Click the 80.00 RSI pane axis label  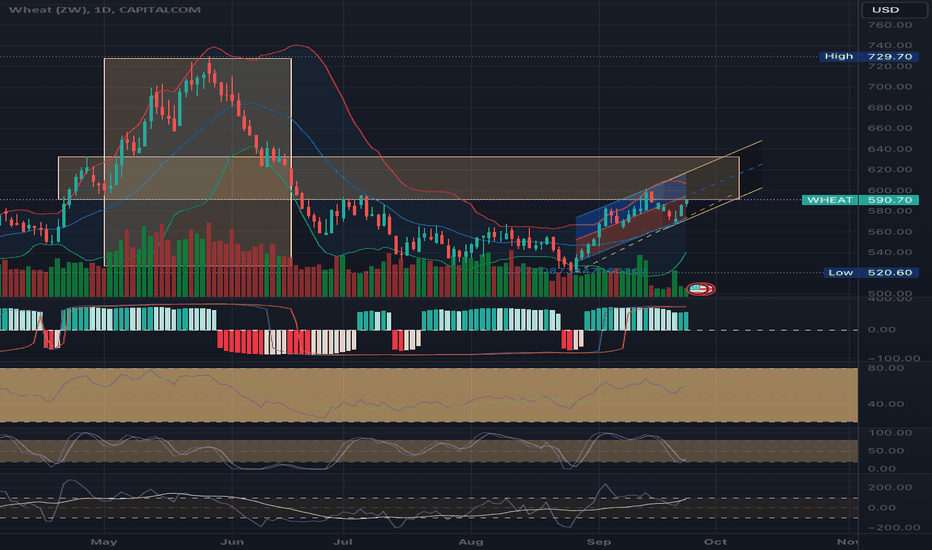pos(886,368)
